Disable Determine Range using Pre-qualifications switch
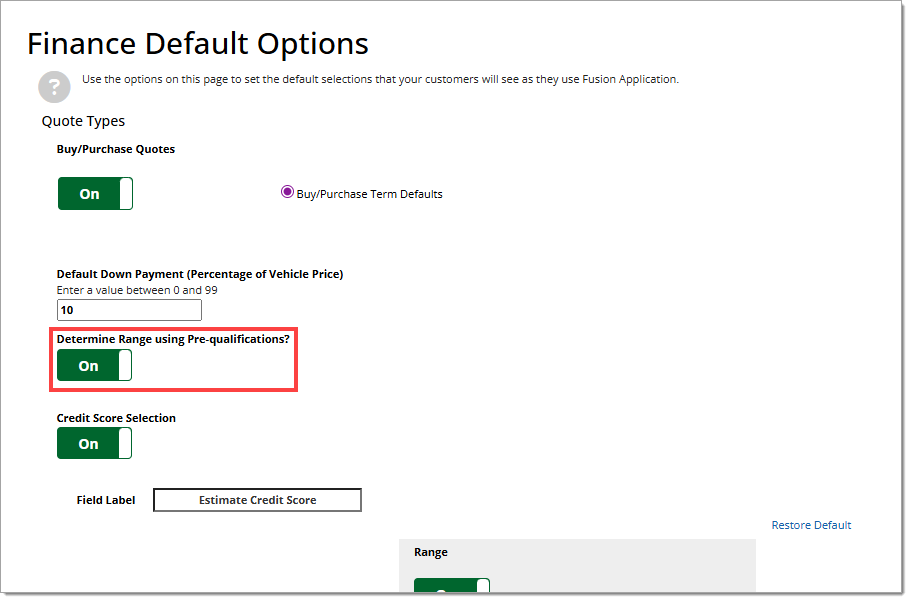The height and width of the screenshot is (600, 909). coord(94,366)
